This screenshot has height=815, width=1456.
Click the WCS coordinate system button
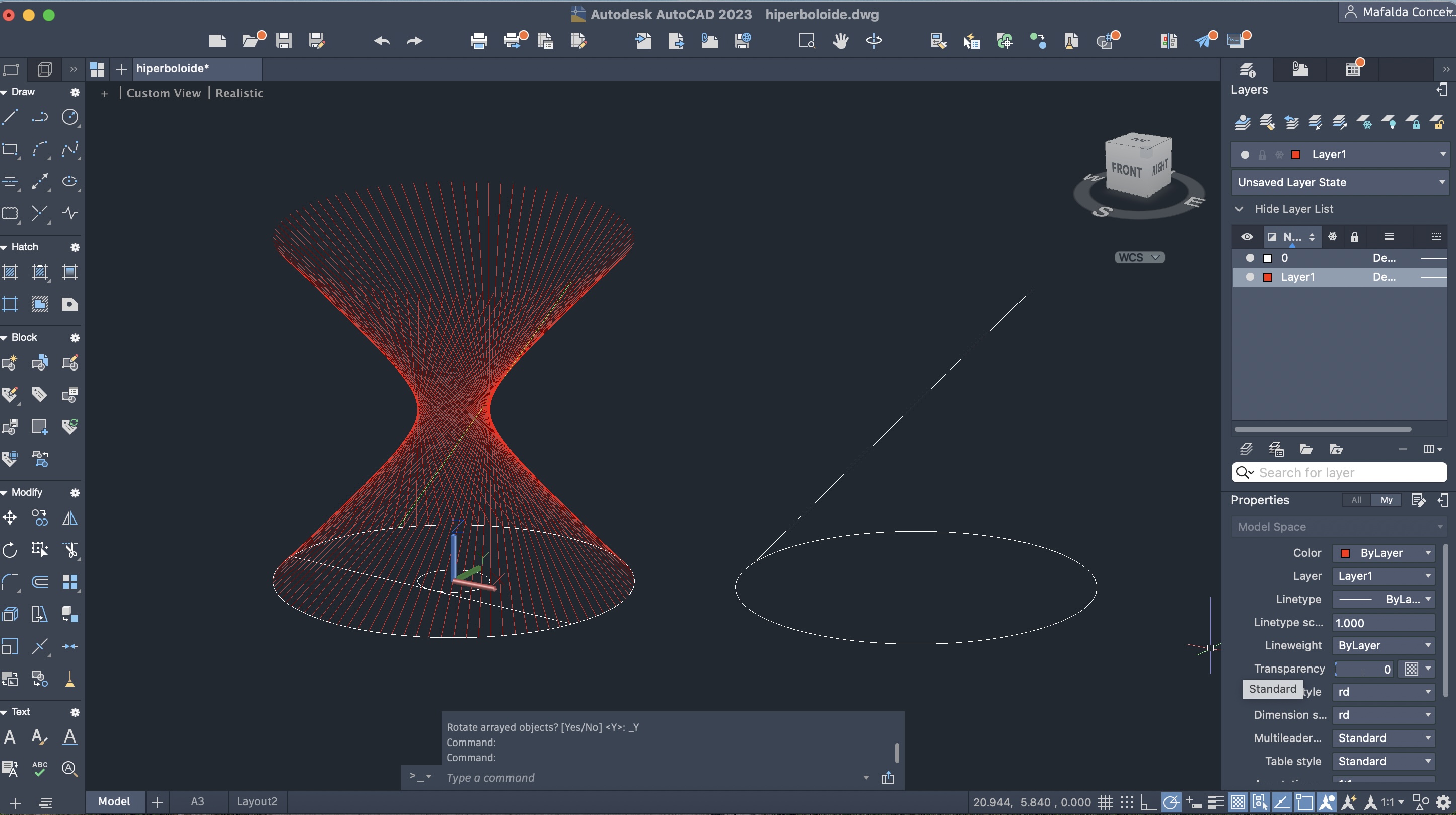point(1139,257)
